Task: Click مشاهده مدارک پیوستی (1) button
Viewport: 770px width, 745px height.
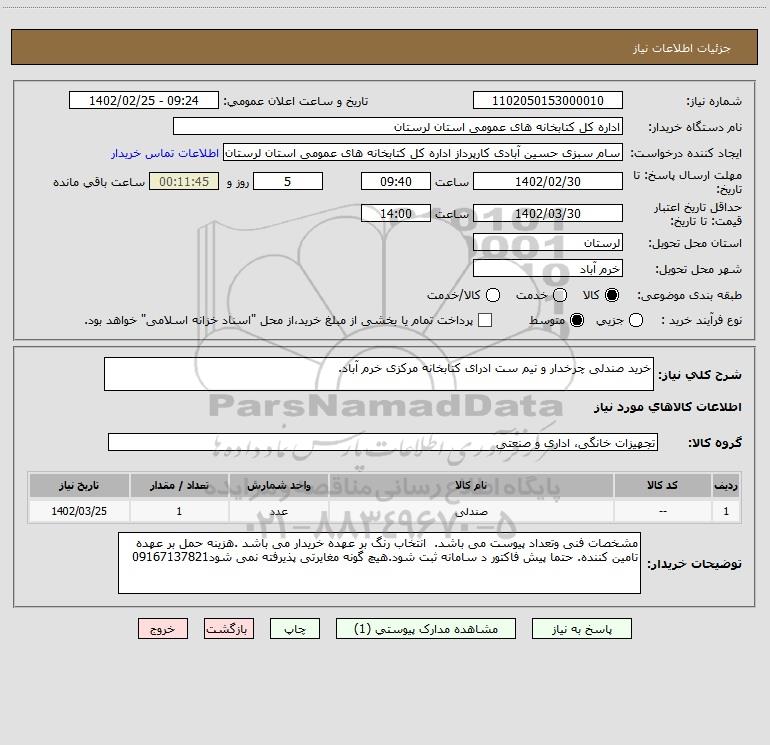Action: (x=426, y=629)
